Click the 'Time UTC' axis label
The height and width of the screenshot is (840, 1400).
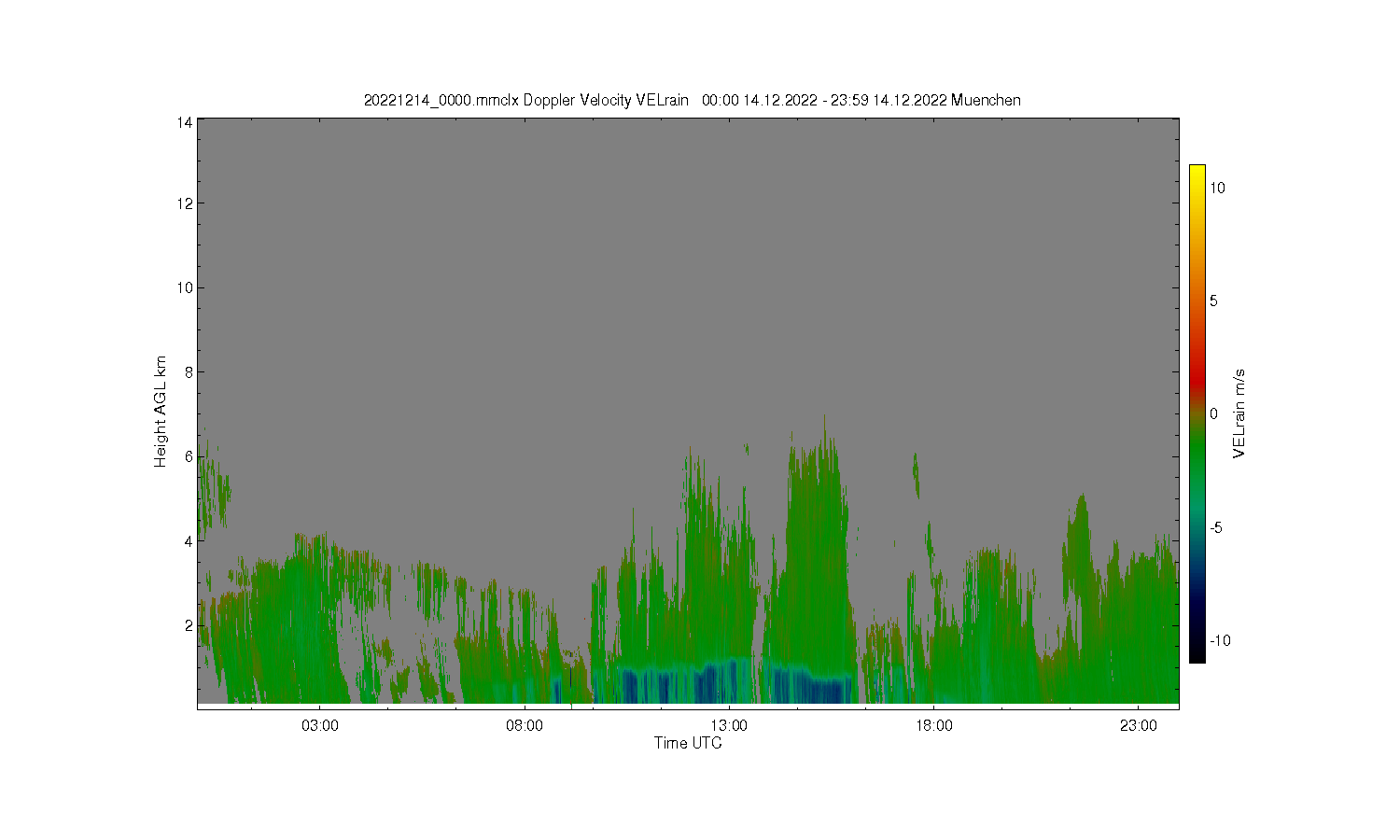[688, 743]
